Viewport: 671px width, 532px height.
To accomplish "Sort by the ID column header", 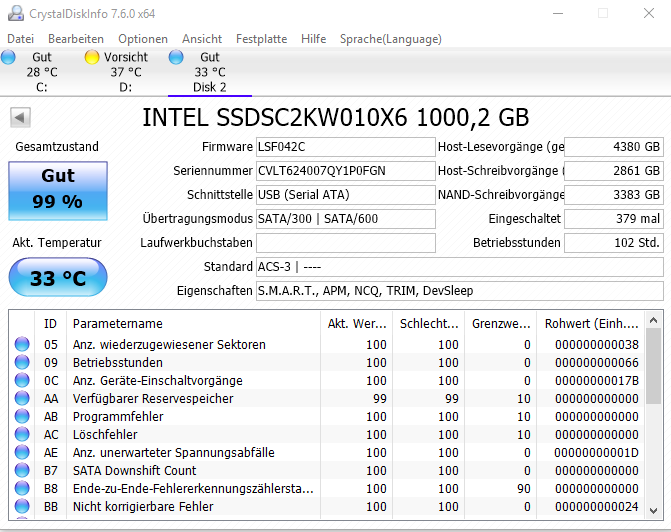I will pyautogui.click(x=50, y=324).
